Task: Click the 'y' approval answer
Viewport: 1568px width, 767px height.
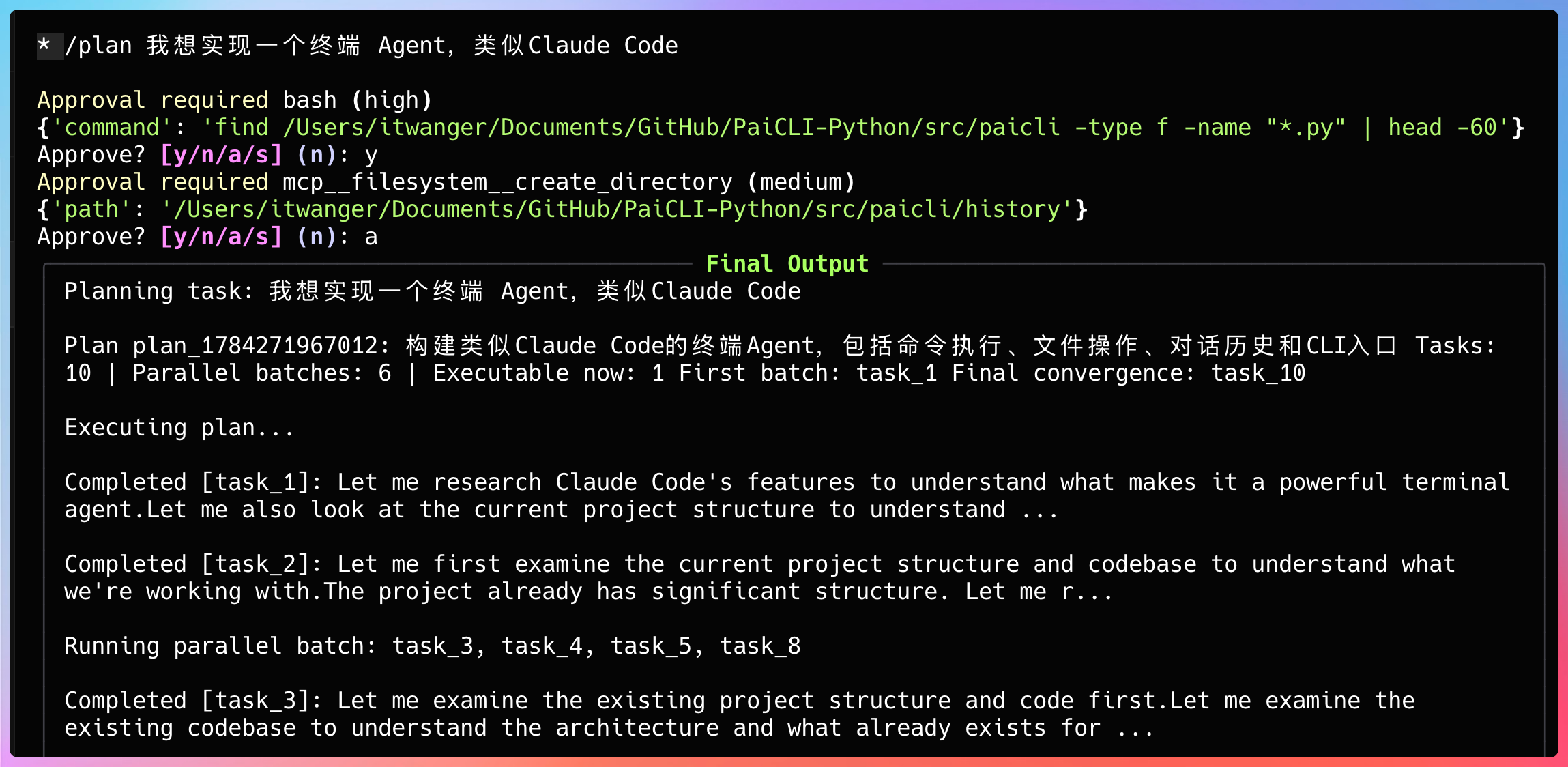Action: pyautogui.click(x=371, y=155)
